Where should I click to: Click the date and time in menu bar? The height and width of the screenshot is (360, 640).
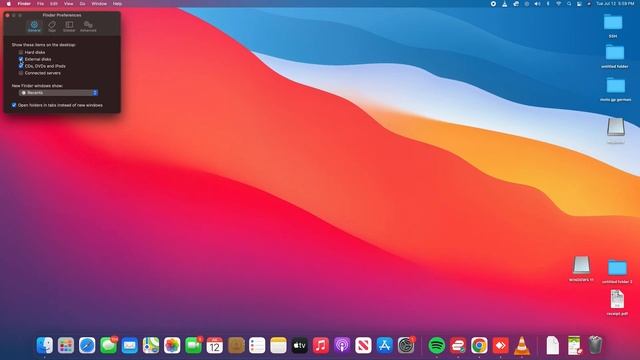tap(615, 4)
